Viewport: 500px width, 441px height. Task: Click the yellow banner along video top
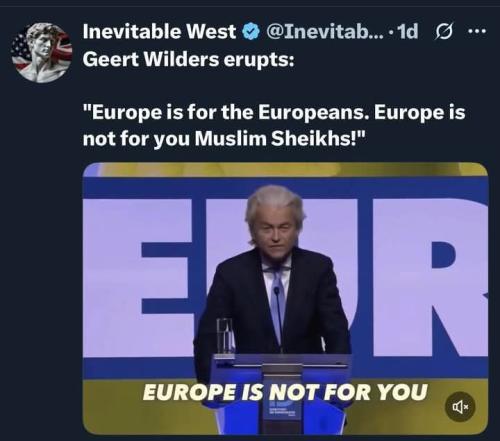pyautogui.click(x=285, y=170)
